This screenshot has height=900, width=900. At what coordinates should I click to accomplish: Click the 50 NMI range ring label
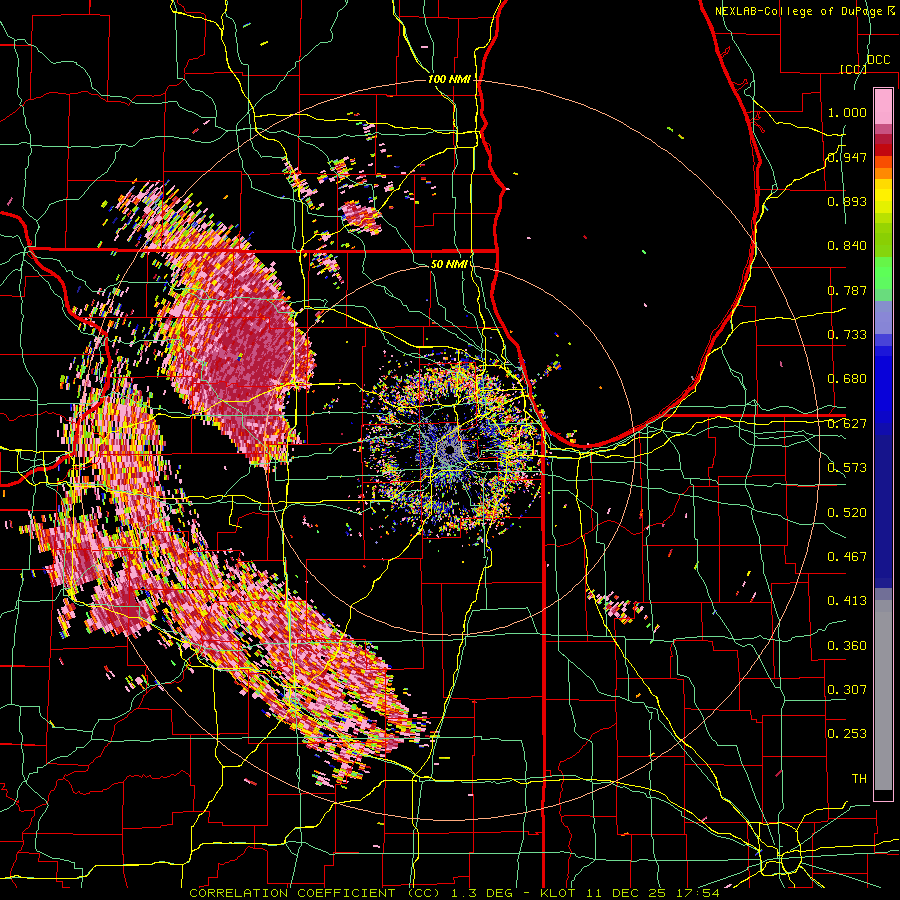(x=449, y=264)
